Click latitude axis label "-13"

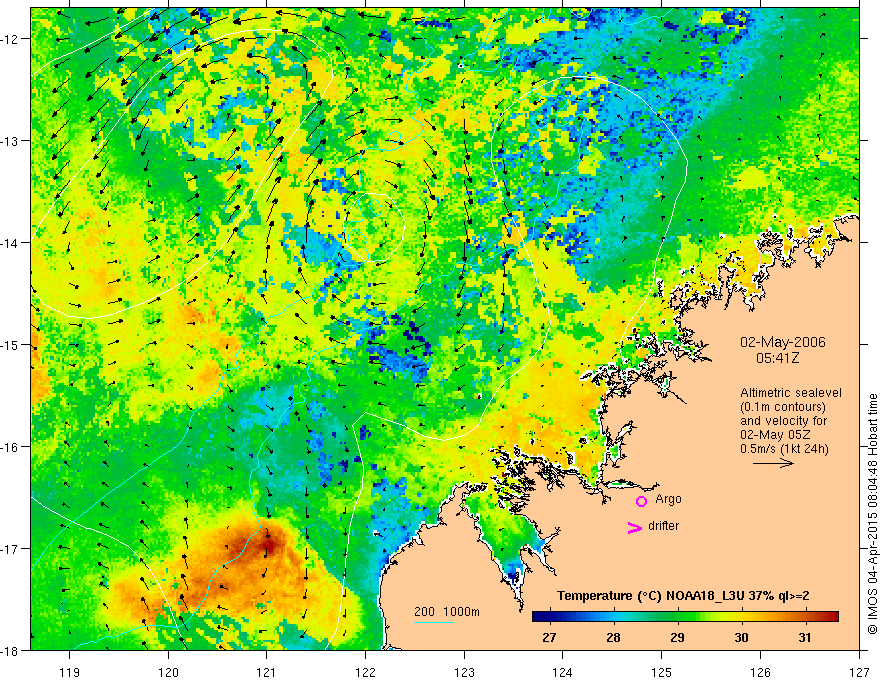(x=10, y=141)
